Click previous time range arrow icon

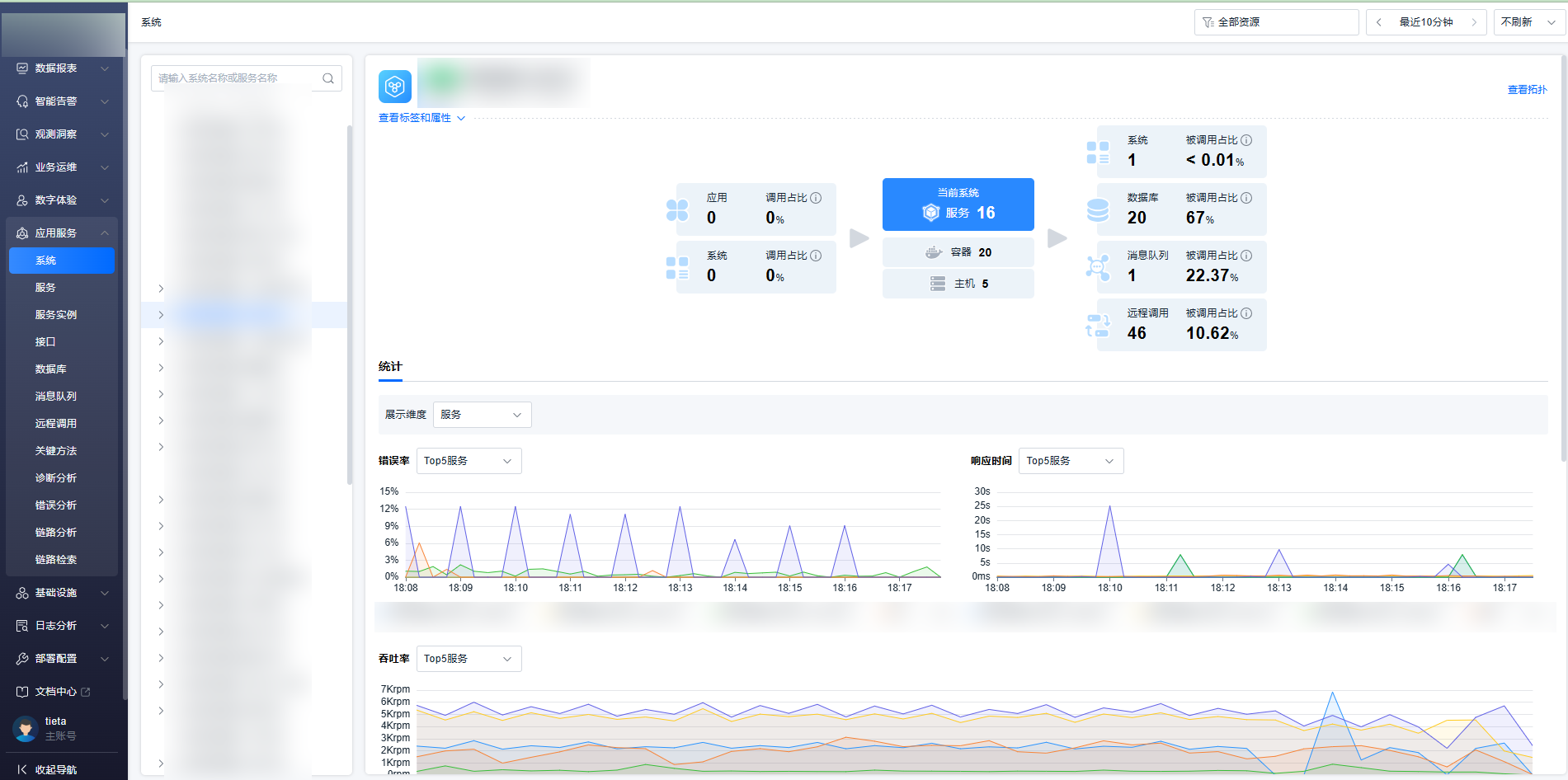tap(1379, 22)
